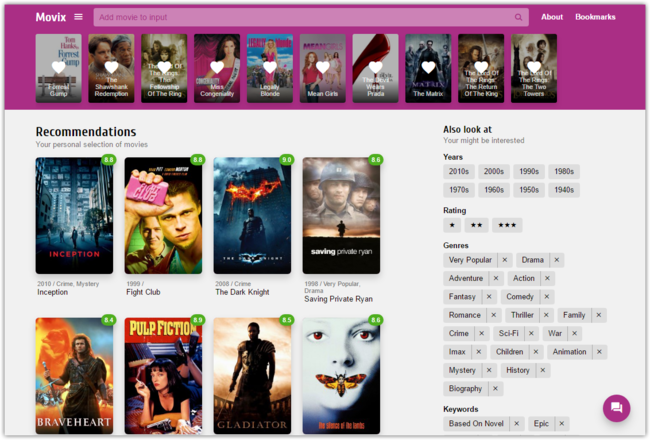Toggle heart on Mean Girls
Viewport: 650px width, 440px height.
point(323,67)
